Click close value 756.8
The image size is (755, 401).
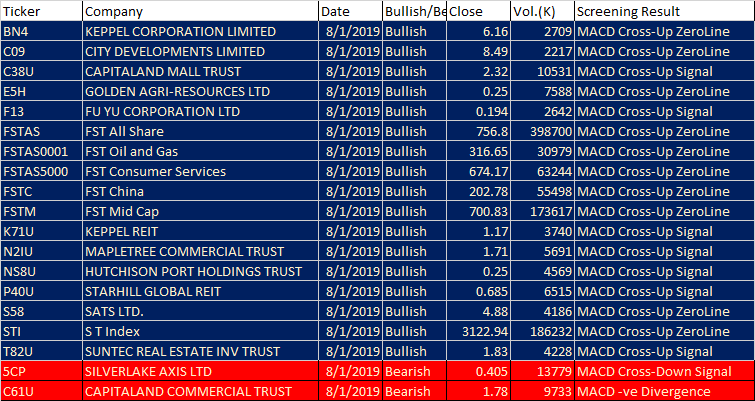click(479, 131)
